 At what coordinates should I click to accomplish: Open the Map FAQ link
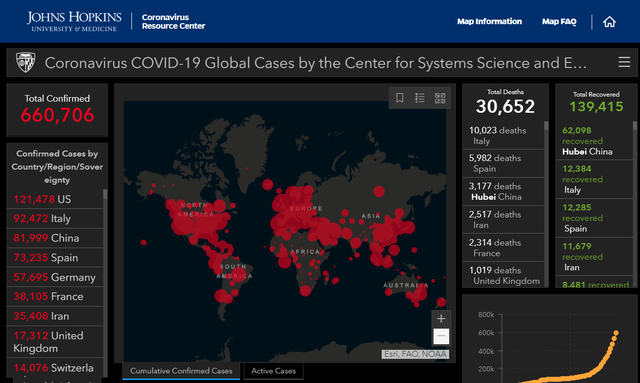coord(559,22)
